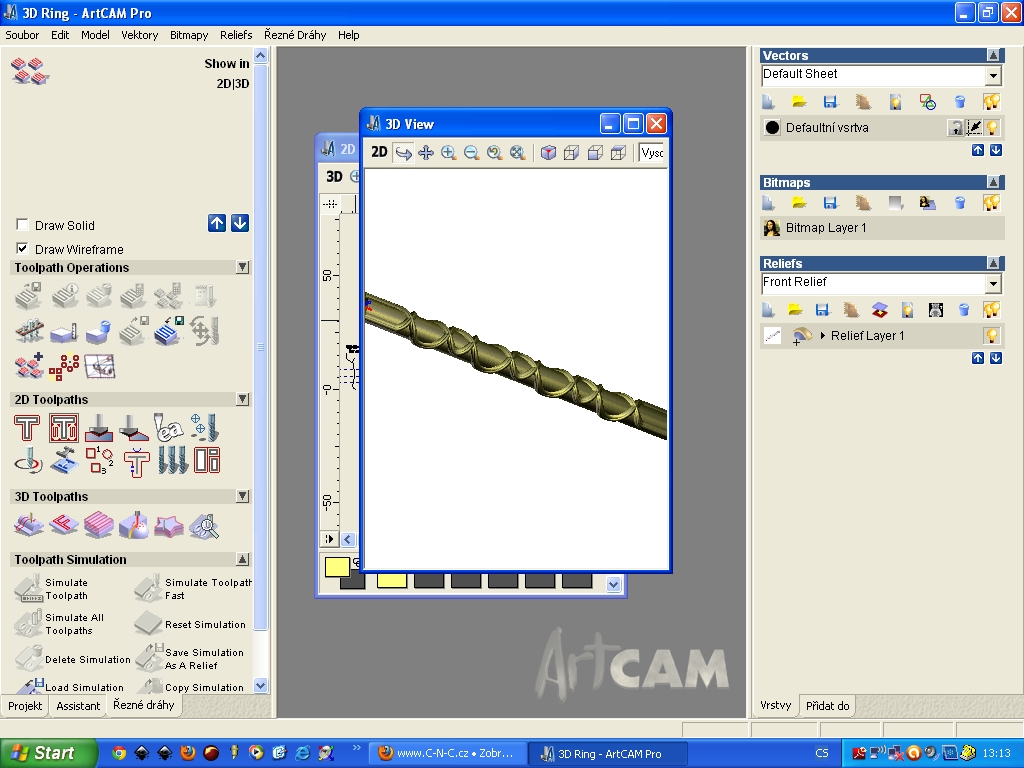Open the Front Relief dropdown
This screenshot has height=768, width=1024.
click(993, 284)
